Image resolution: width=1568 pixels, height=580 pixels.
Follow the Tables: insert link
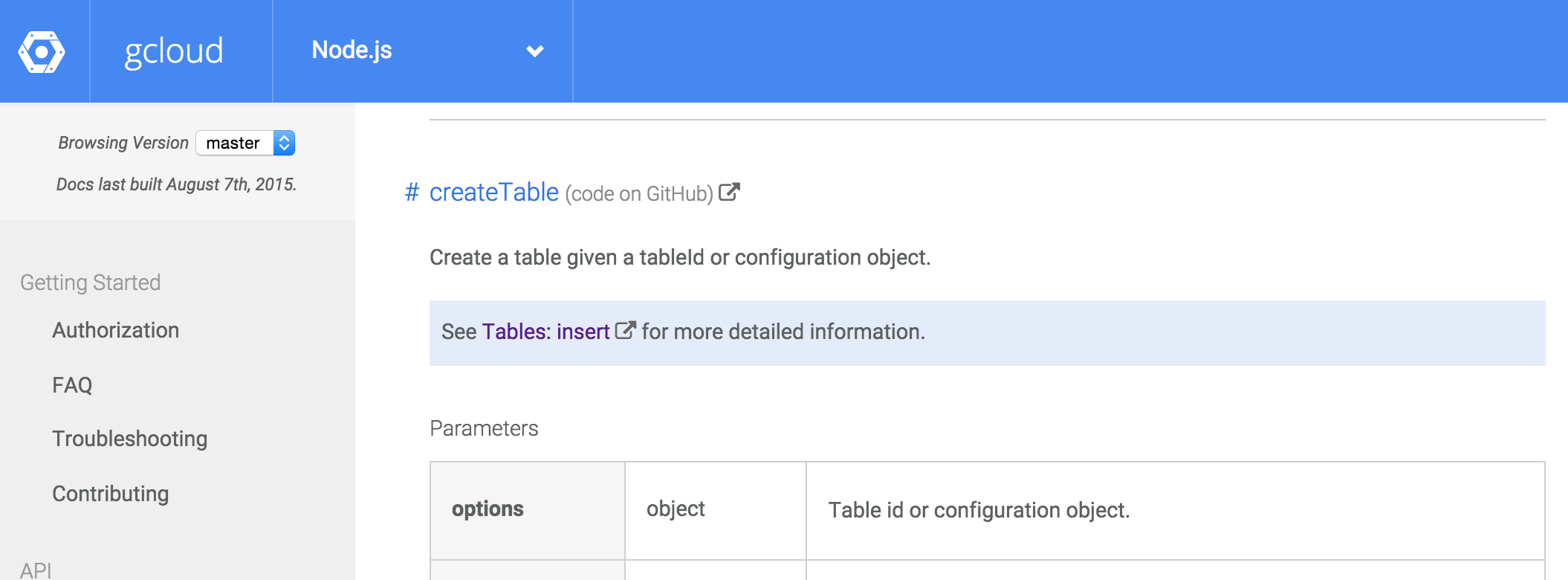coord(546,332)
